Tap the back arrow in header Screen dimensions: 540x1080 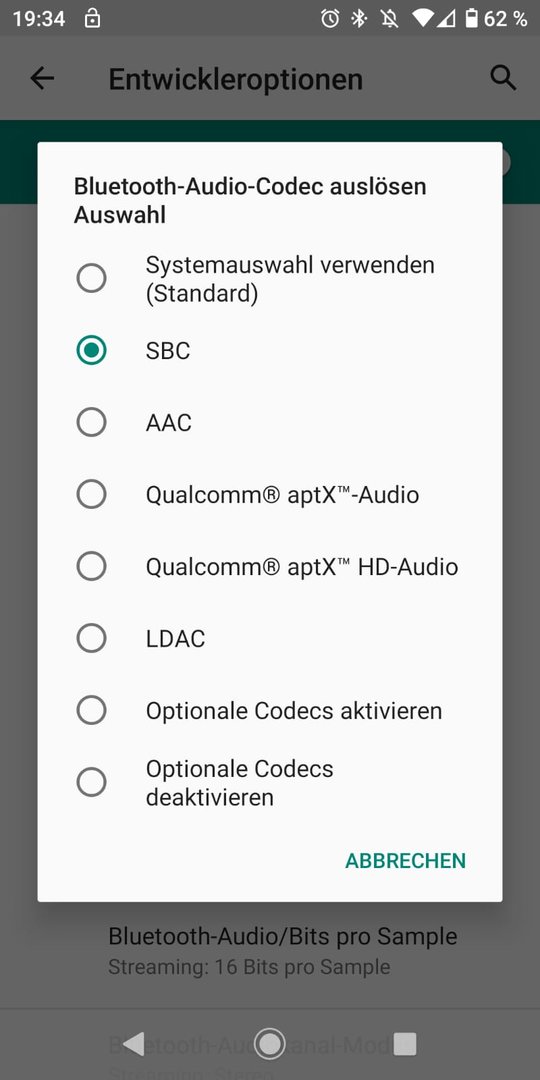pyautogui.click(x=42, y=79)
